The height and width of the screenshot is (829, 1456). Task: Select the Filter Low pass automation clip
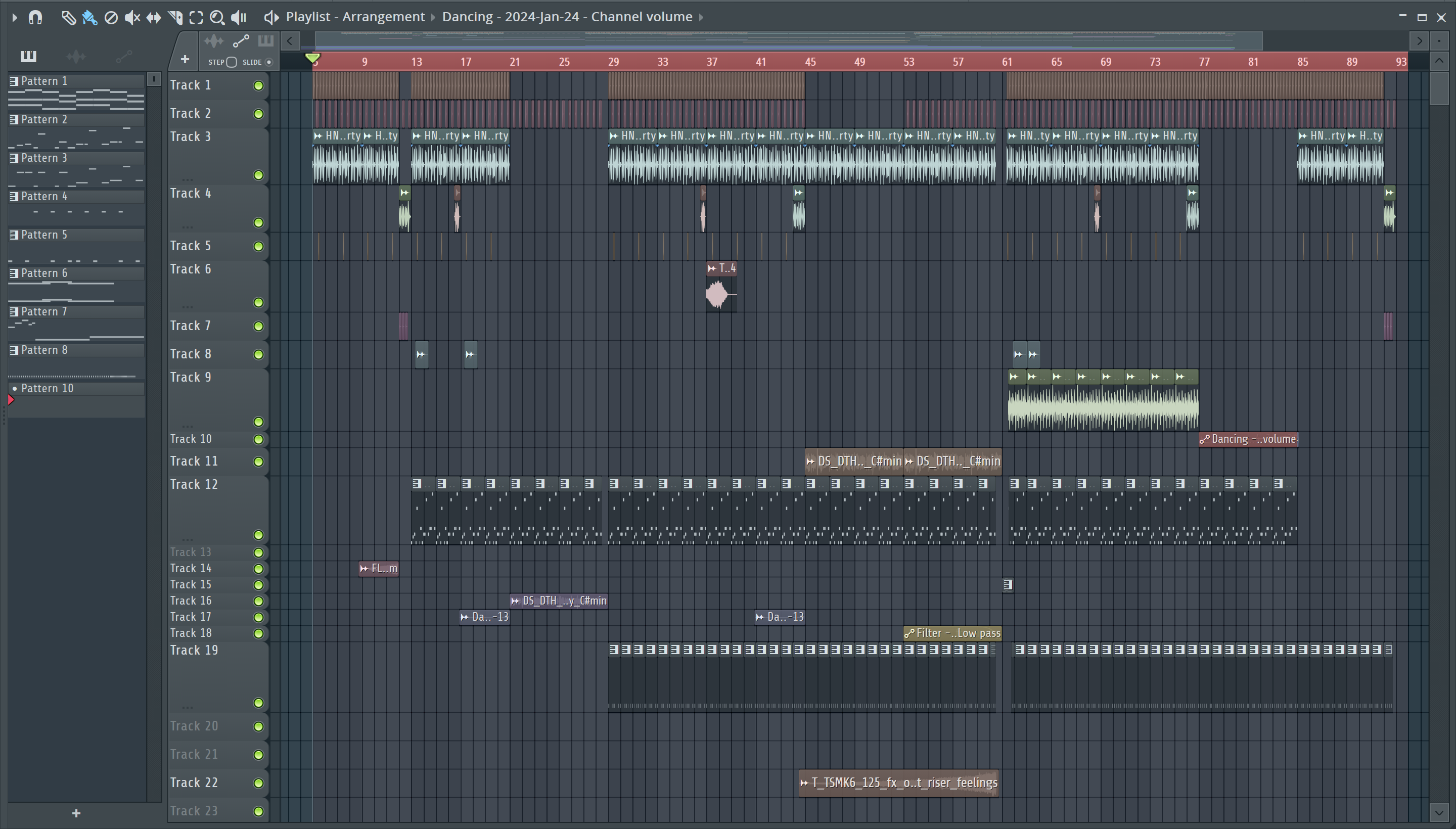(952, 633)
